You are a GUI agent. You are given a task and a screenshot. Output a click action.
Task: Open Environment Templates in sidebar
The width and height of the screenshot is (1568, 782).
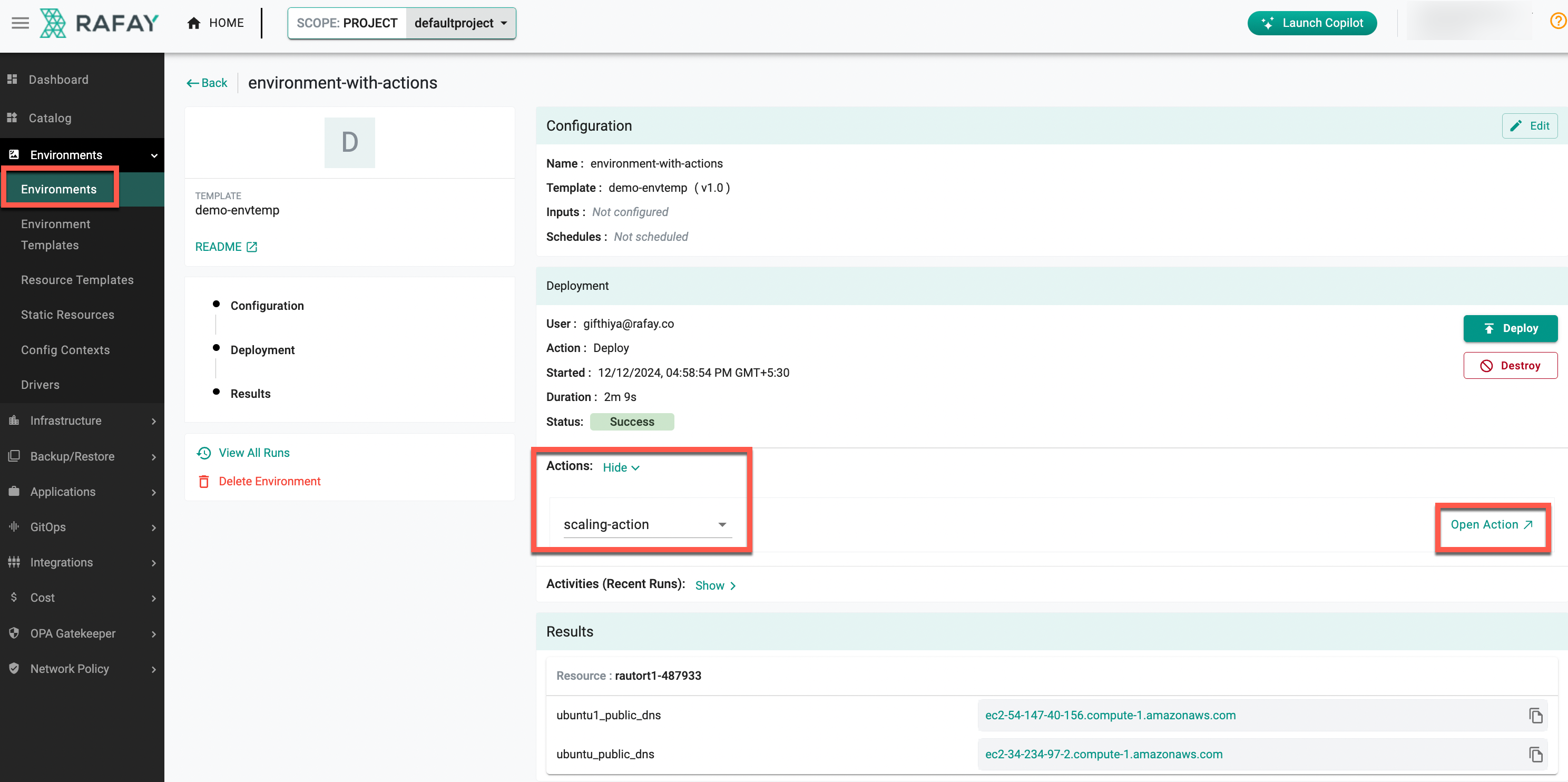pos(55,234)
